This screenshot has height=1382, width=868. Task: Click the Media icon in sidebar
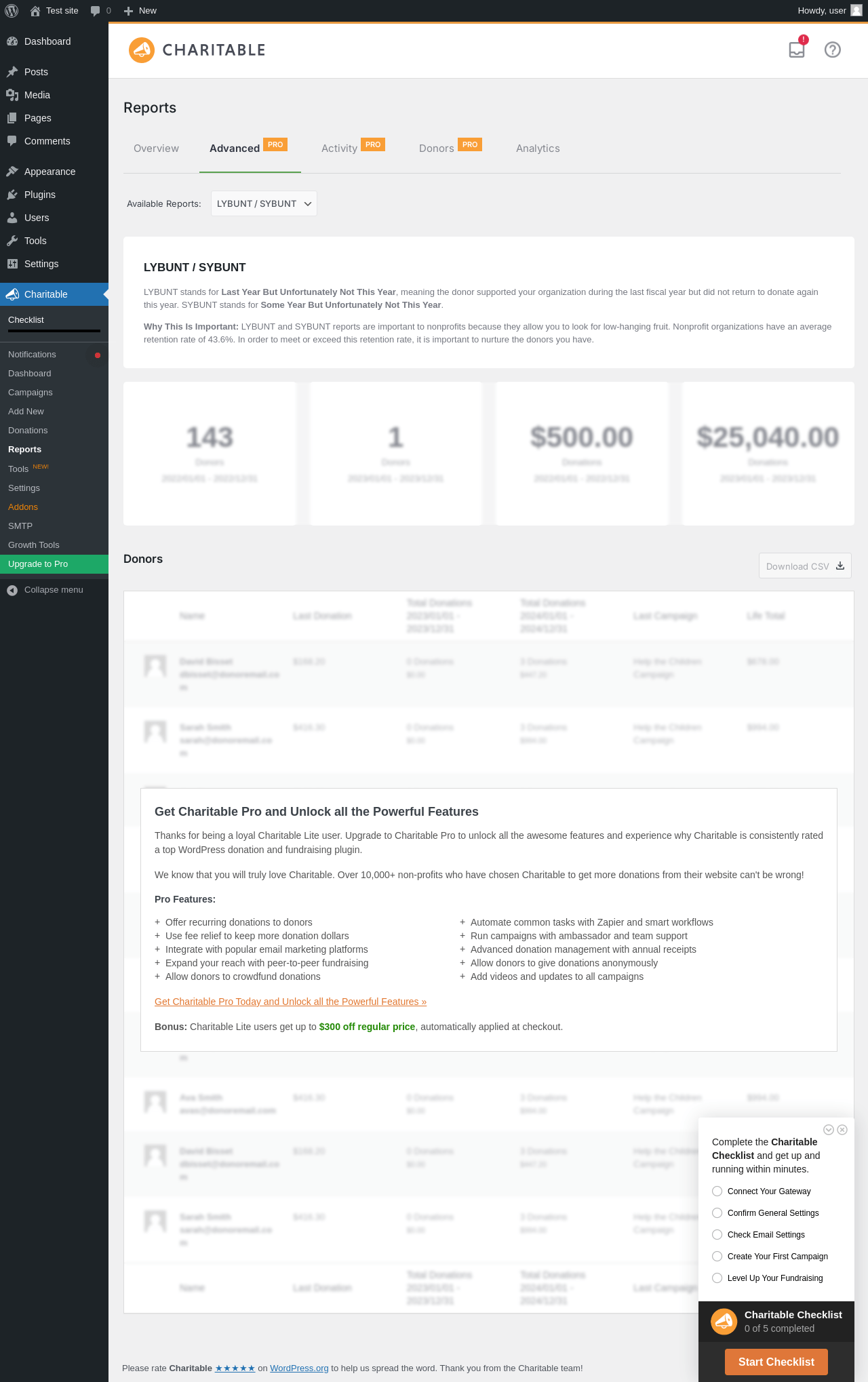pyautogui.click(x=12, y=95)
